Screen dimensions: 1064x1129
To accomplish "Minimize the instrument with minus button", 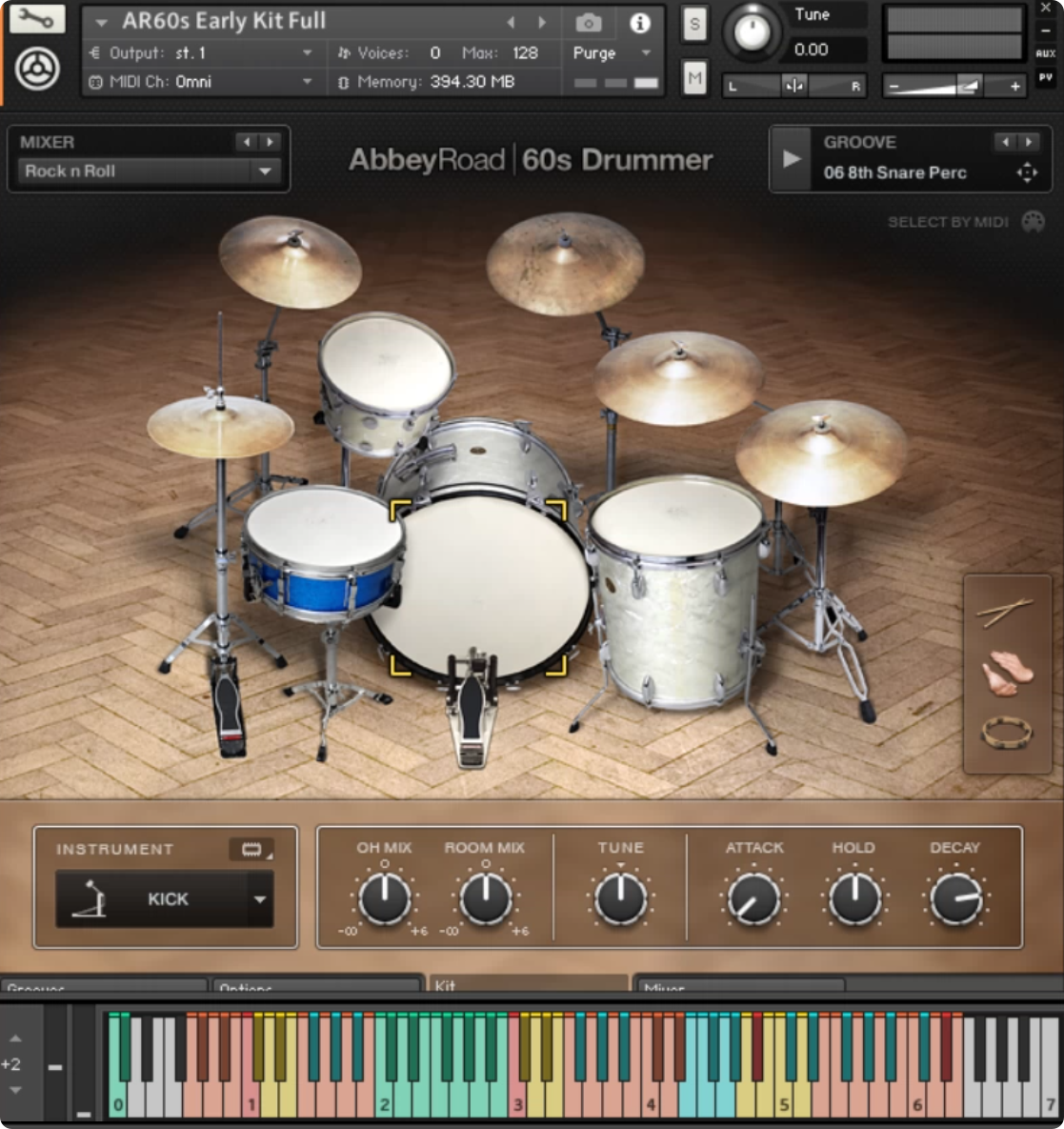I will pos(1045,30).
